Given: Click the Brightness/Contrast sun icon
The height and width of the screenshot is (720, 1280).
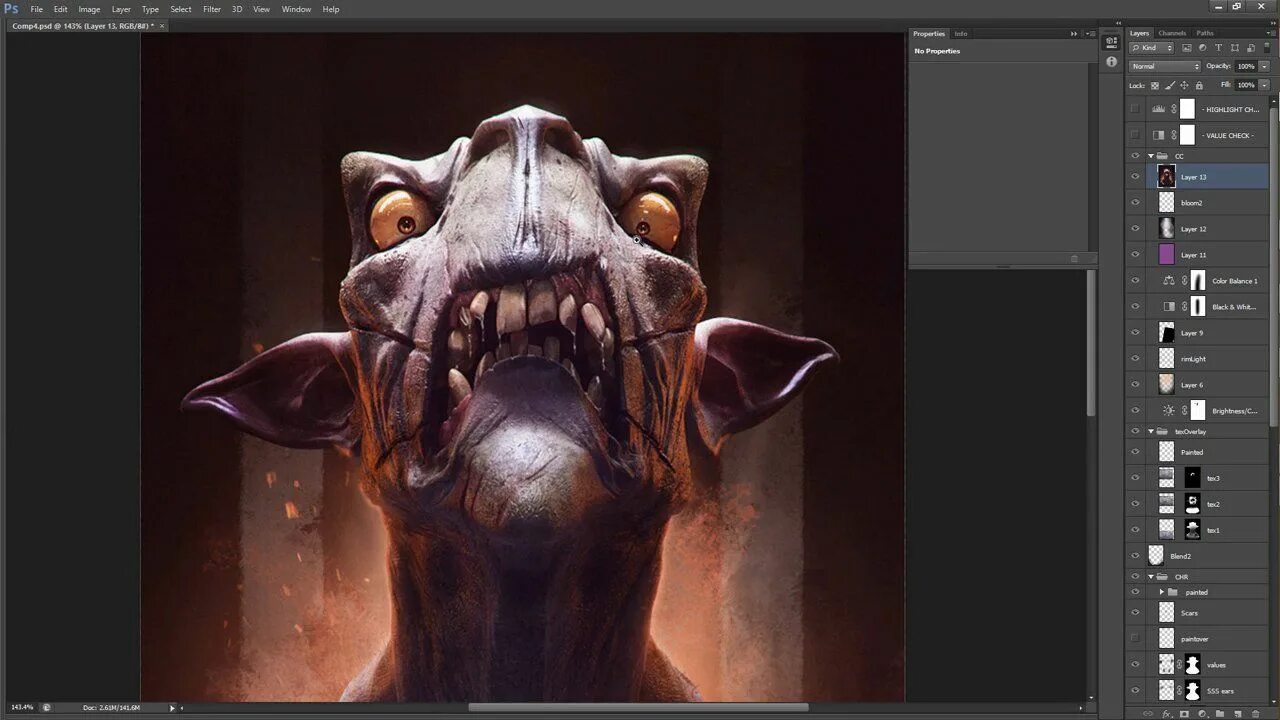Looking at the screenshot, I should (1169, 411).
